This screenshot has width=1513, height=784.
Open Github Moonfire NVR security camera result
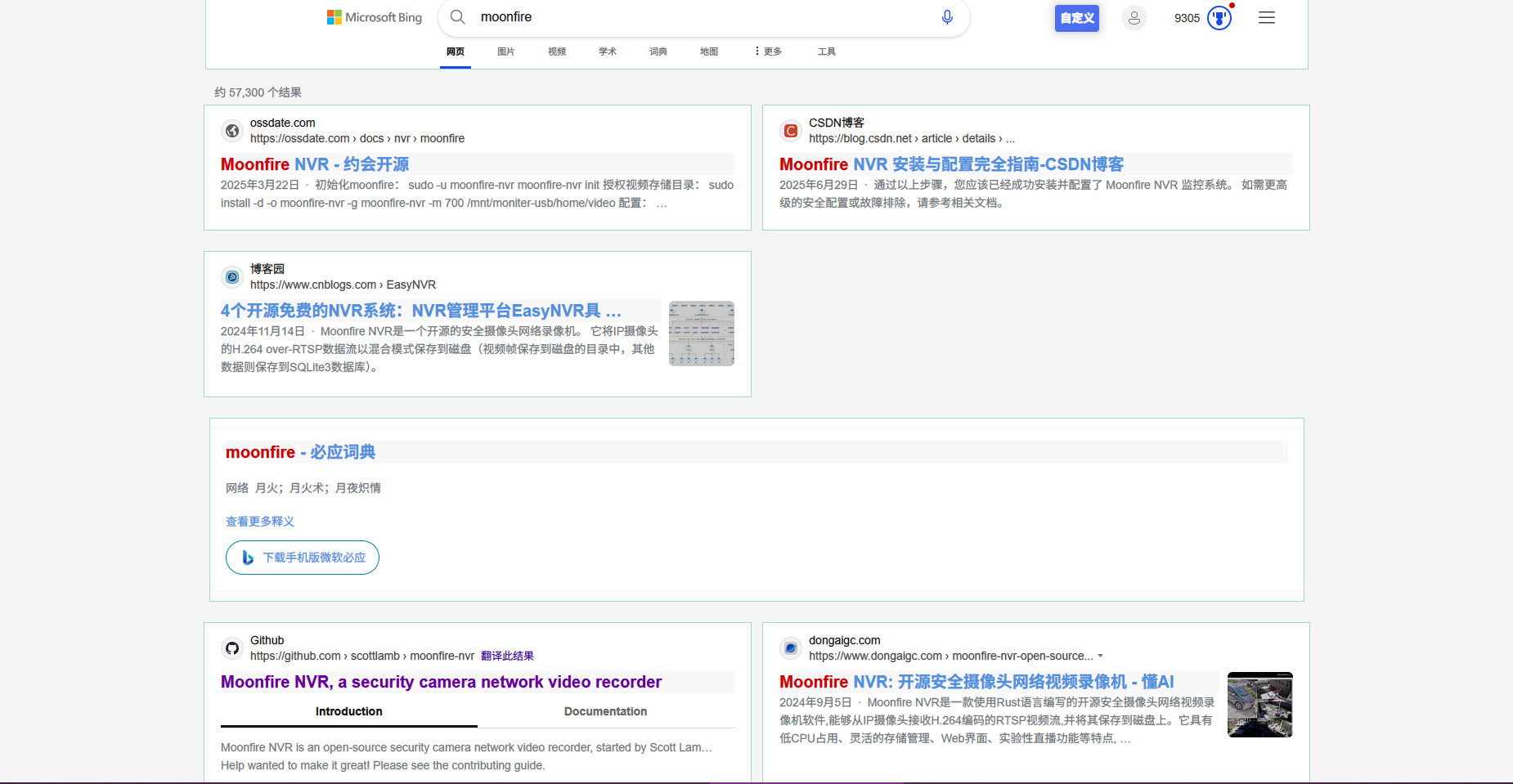[441, 682]
